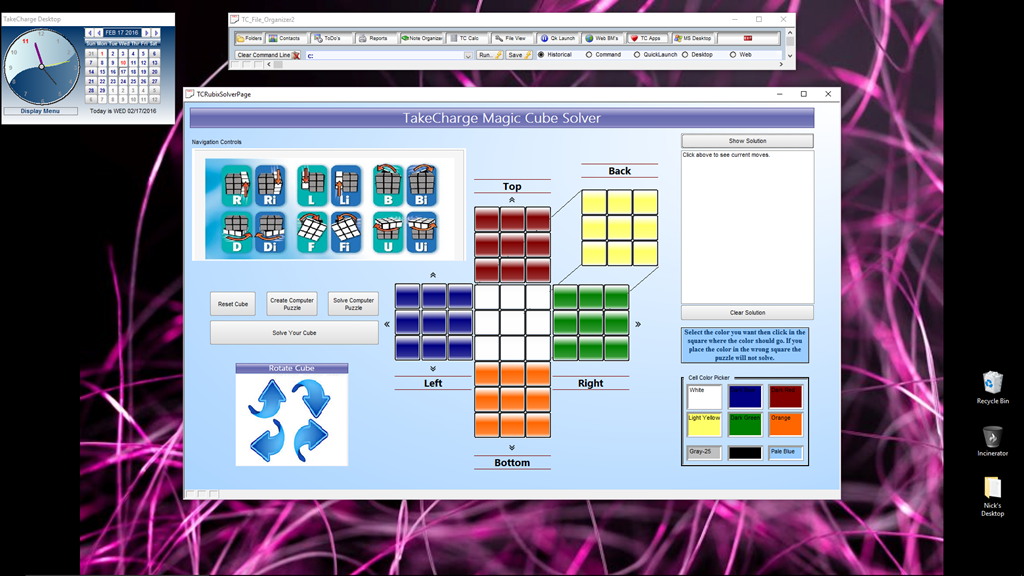Click the Ui move icon
The height and width of the screenshot is (576, 1024).
(x=423, y=231)
